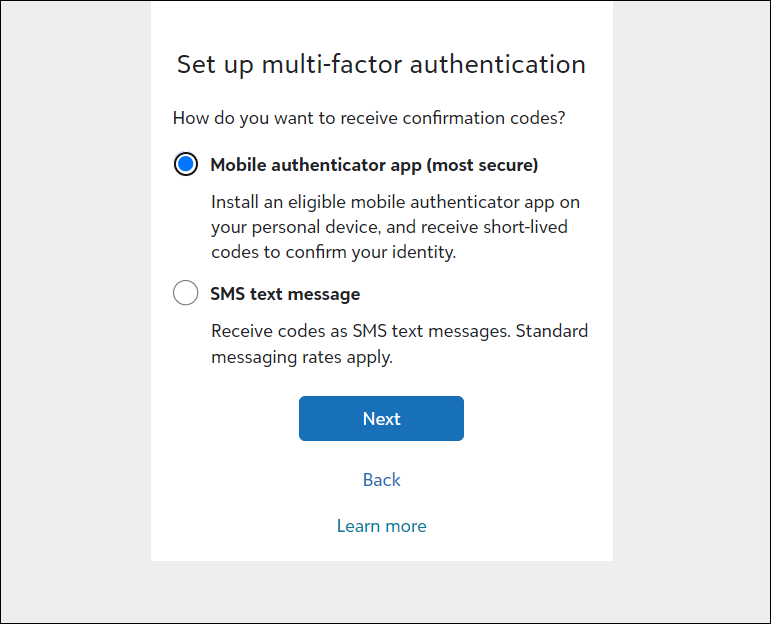
Task: Click the "Install an eligible mobile authenticator" line
Action: pyautogui.click(x=395, y=202)
